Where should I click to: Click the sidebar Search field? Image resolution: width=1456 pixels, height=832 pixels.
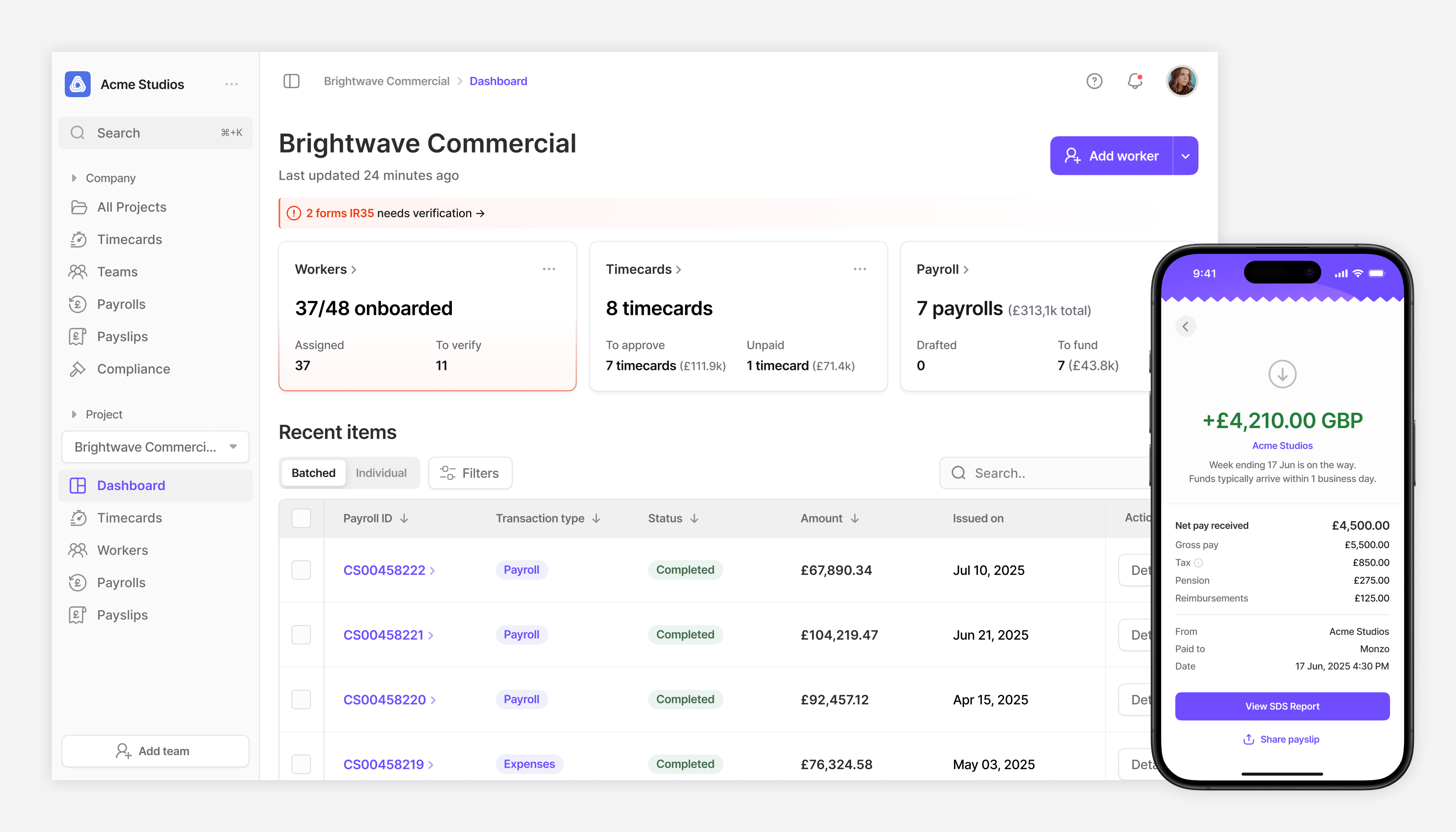(x=155, y=133)
